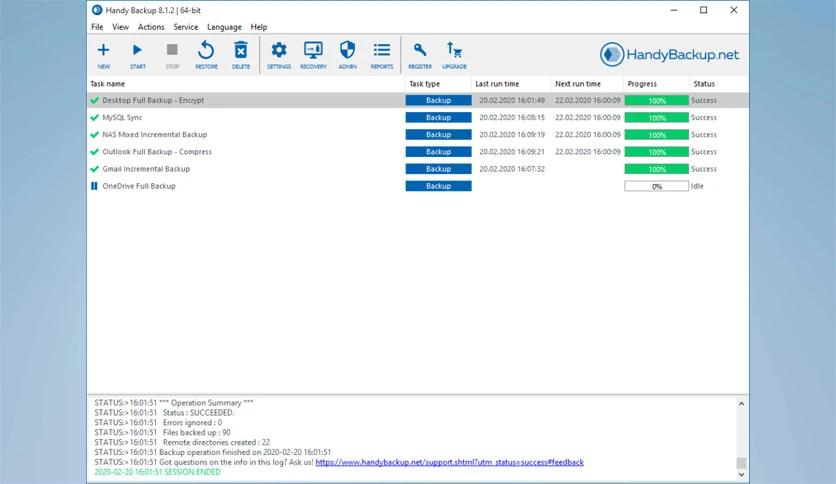Select the MySQL Sync task name
Viewport: 836px width, 484px height.
[122, 117]
